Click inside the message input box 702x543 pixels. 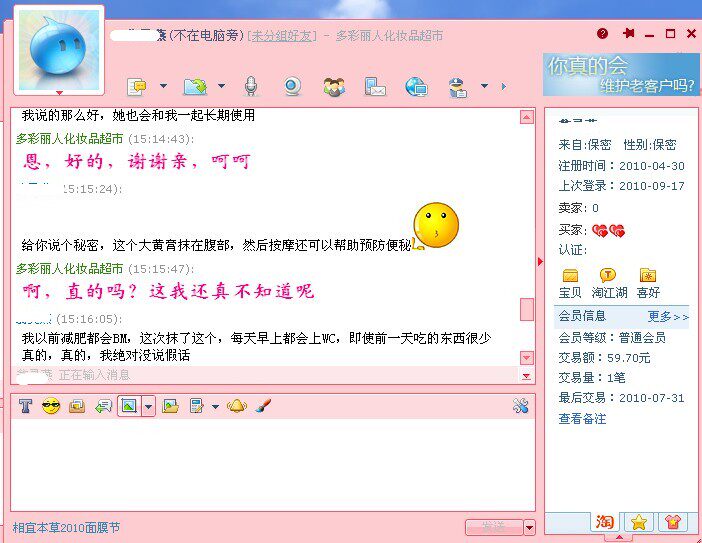273,465
